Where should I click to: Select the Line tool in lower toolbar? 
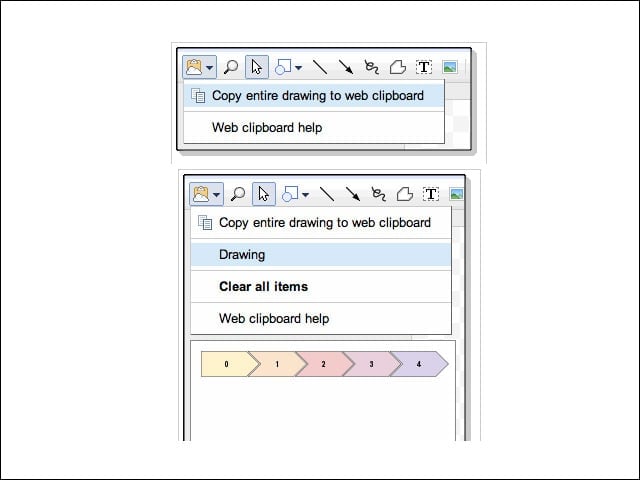pos(327,194)
